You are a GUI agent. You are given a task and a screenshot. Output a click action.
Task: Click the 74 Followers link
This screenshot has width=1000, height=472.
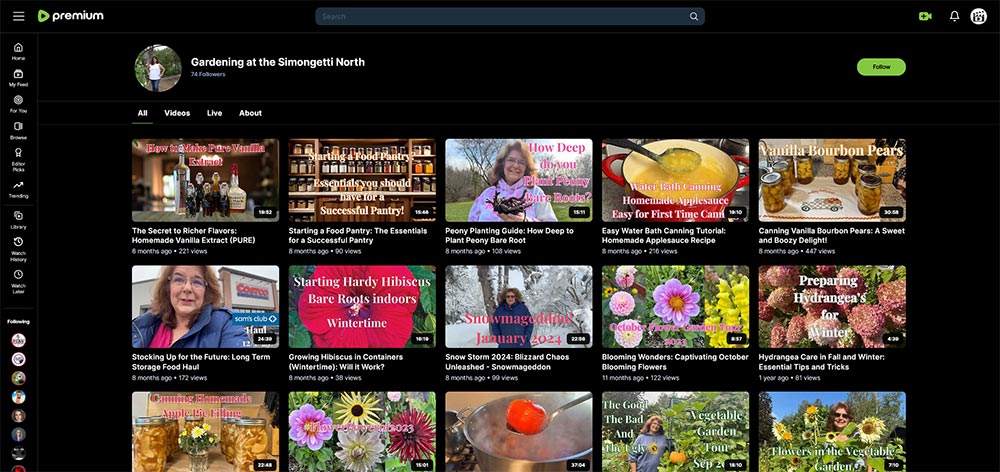pos(208,75)
